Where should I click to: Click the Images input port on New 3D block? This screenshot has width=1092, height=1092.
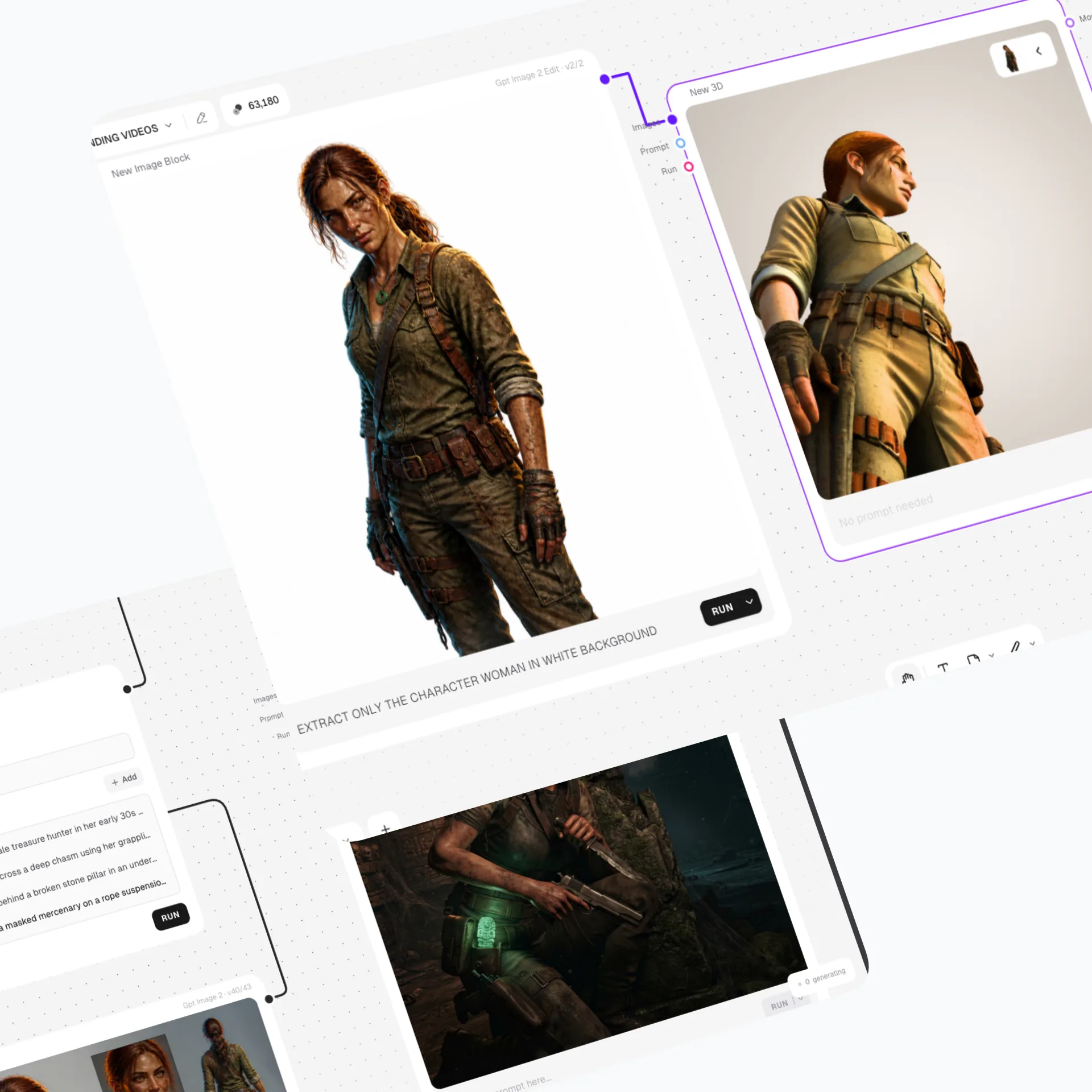click(x=672, y=119)
